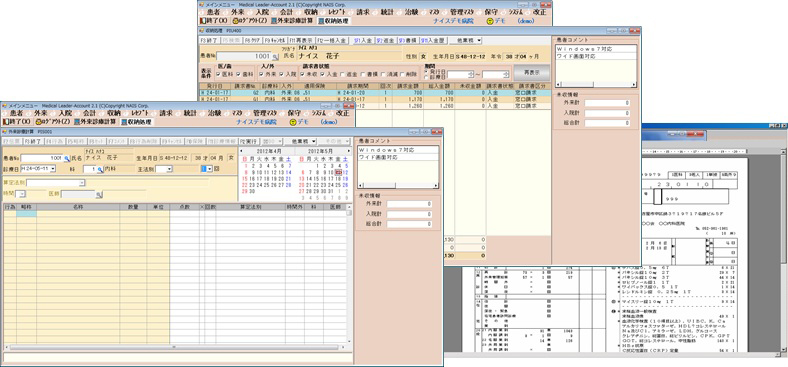Open the 統計 menu above 収納処理 window
The width and height of the screenshot is (788, 367).
pyautogui.click(x=386, y=12)
